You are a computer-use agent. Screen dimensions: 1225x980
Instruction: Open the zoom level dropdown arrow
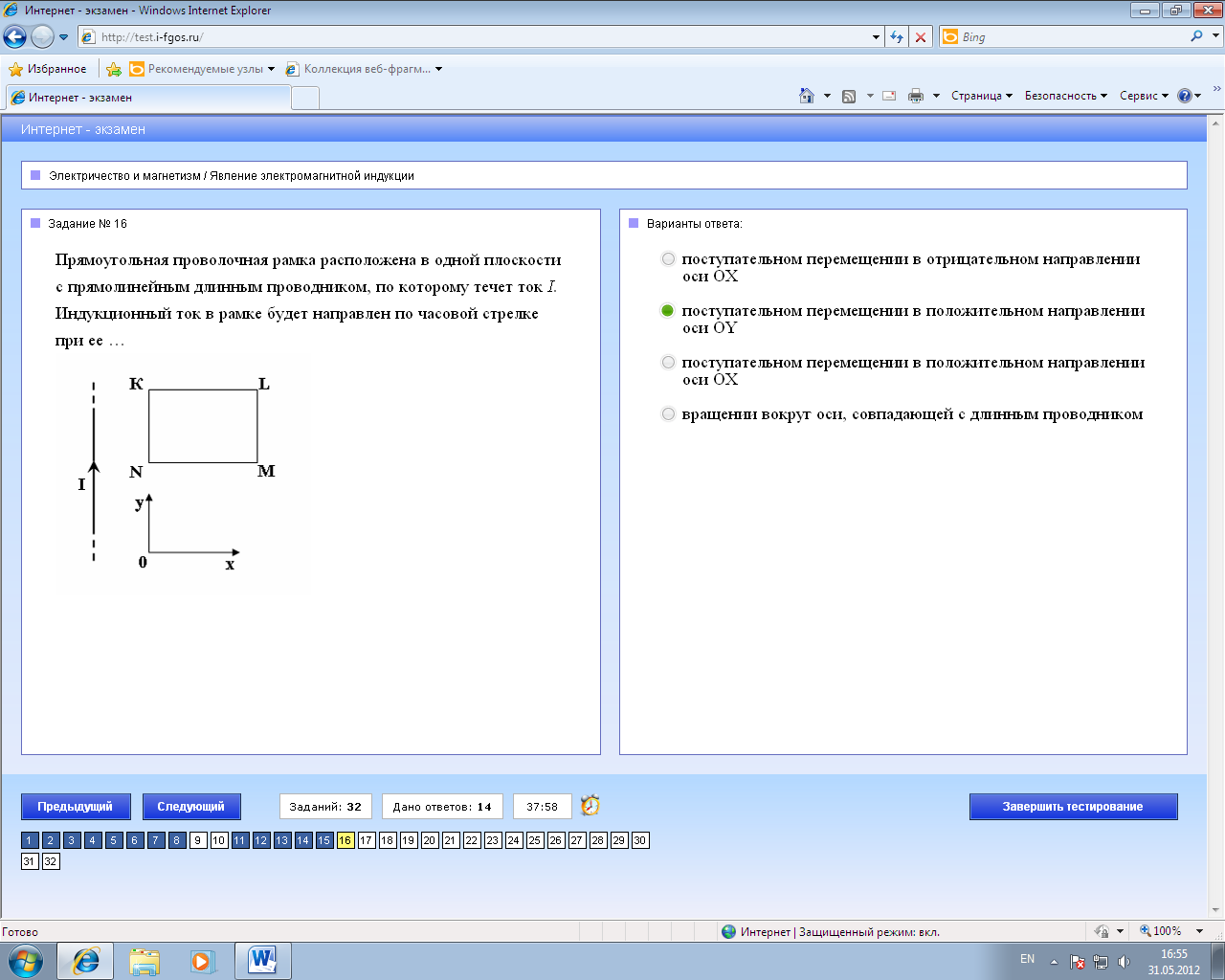coord(1200,931)
